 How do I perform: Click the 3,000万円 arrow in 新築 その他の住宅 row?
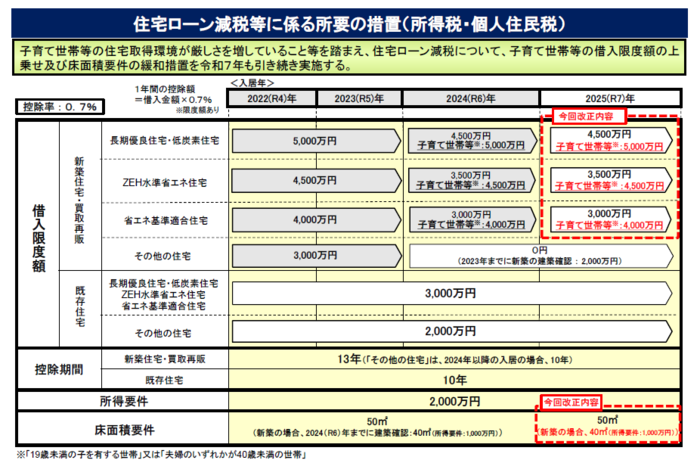316,256
